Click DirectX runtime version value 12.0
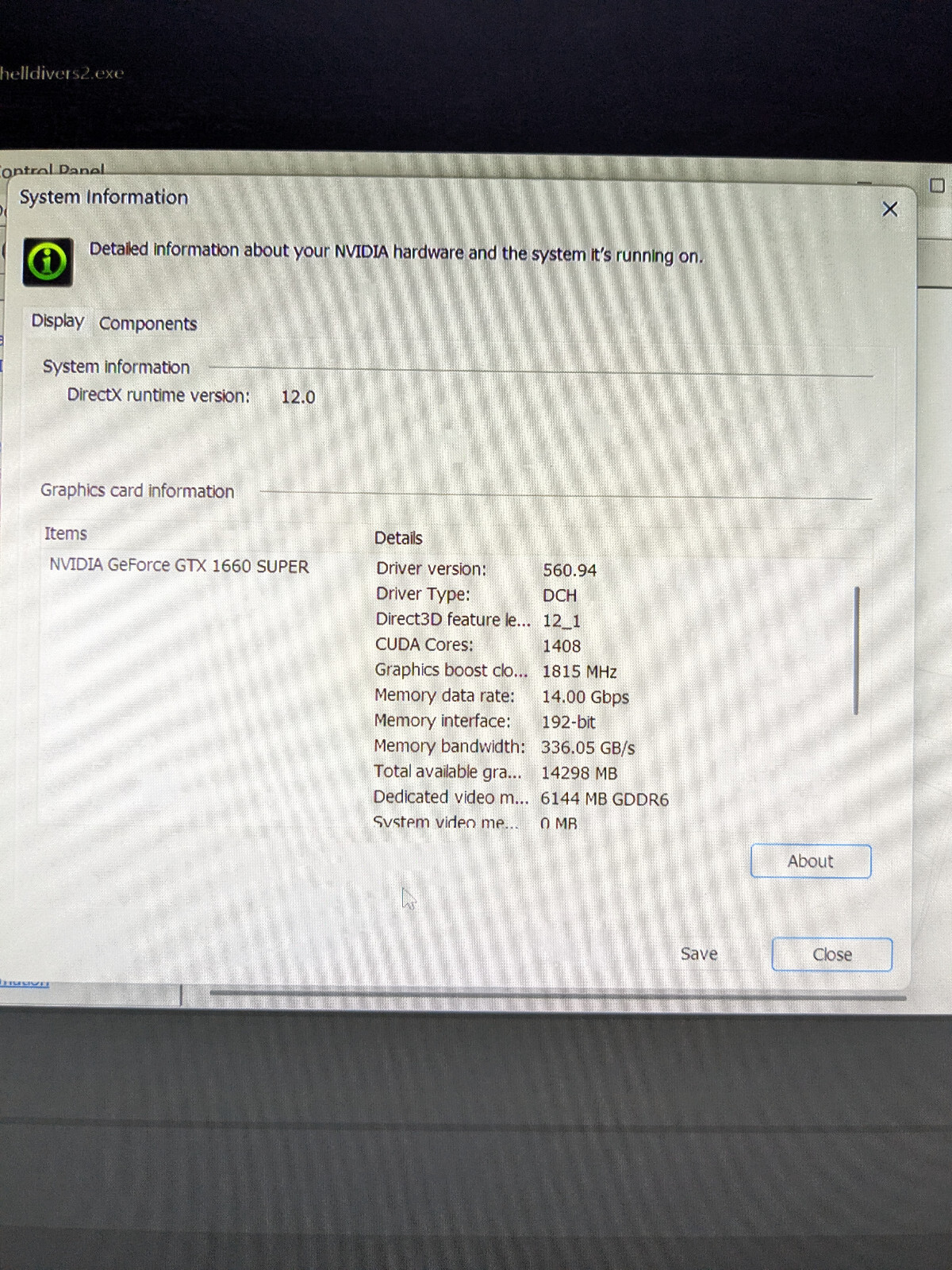 [x=297, y=397]
